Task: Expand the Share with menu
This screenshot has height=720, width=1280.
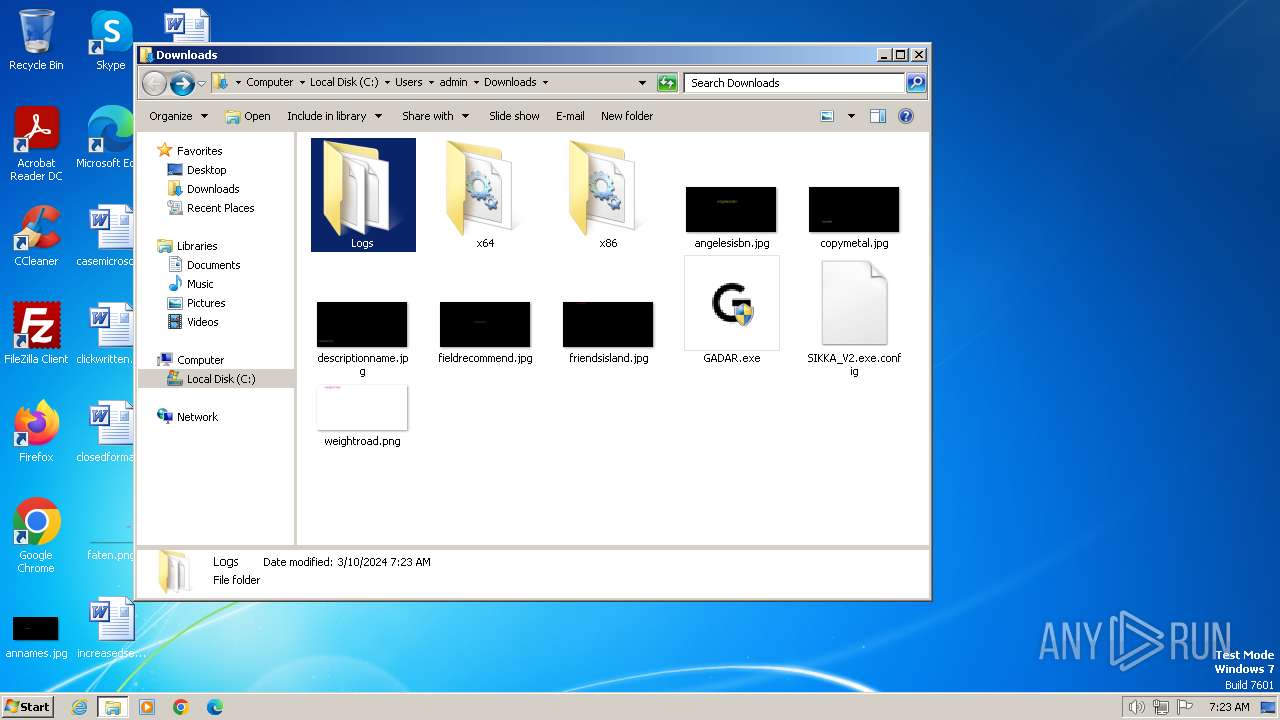Action: (x=435, y=116)
